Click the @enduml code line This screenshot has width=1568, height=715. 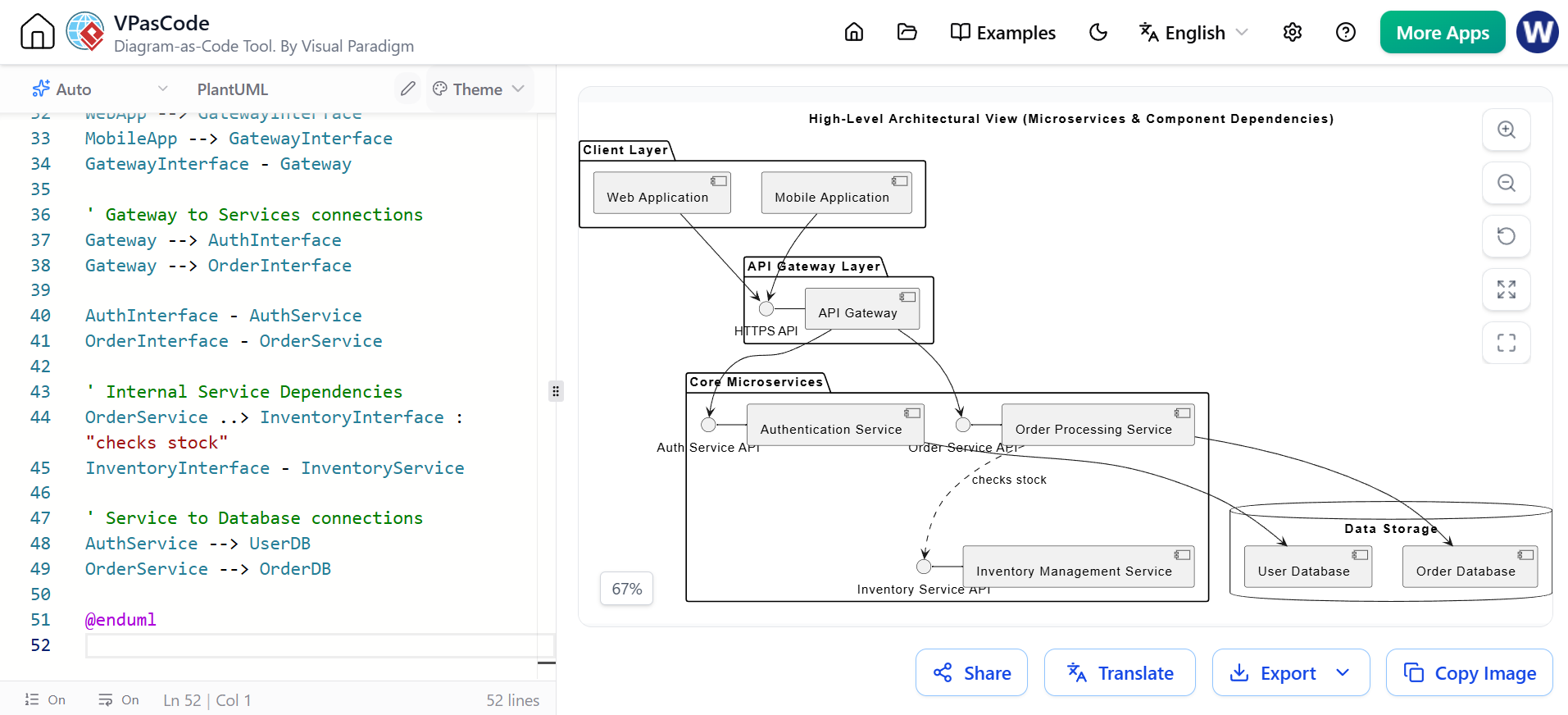[120, 620]
